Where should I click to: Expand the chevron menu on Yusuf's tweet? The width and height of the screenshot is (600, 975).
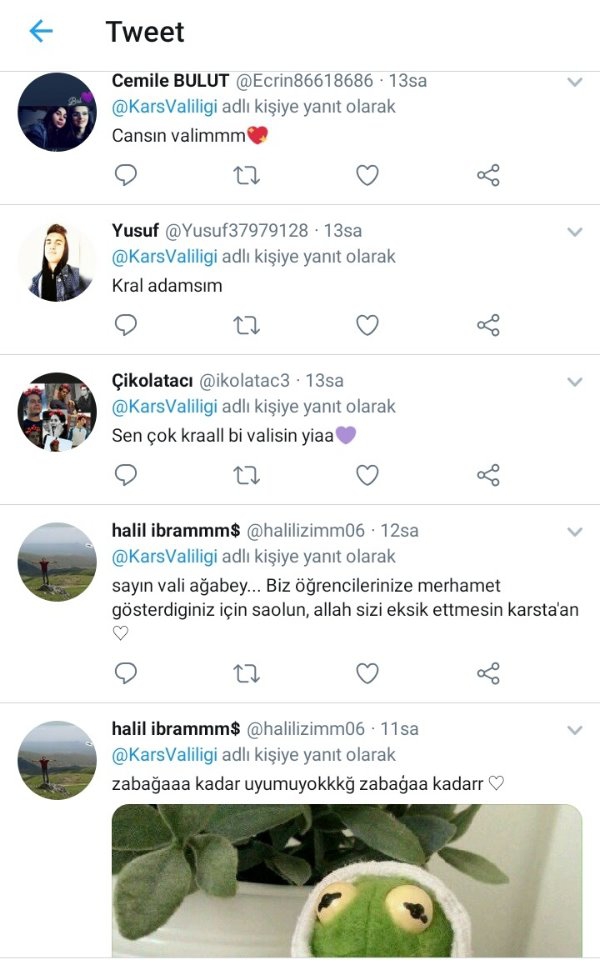tap(575, 232)
